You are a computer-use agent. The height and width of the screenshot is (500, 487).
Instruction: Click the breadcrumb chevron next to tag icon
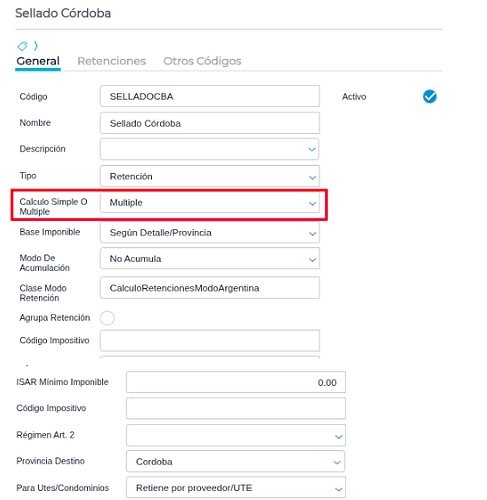point(36,46)
